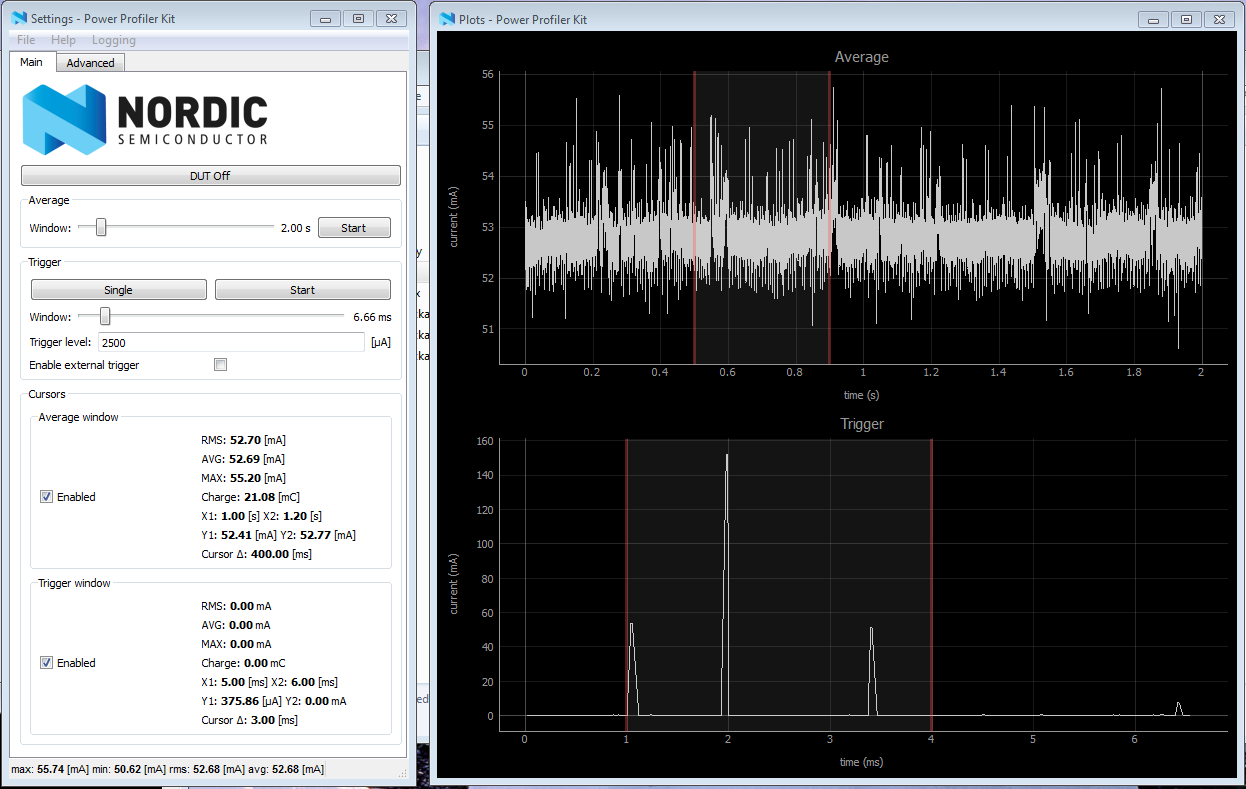The width and height of the screenshot is (1246, 789).
Task: Click the 'Trigger' plot title in Plots window
Action: click(862, 424)
